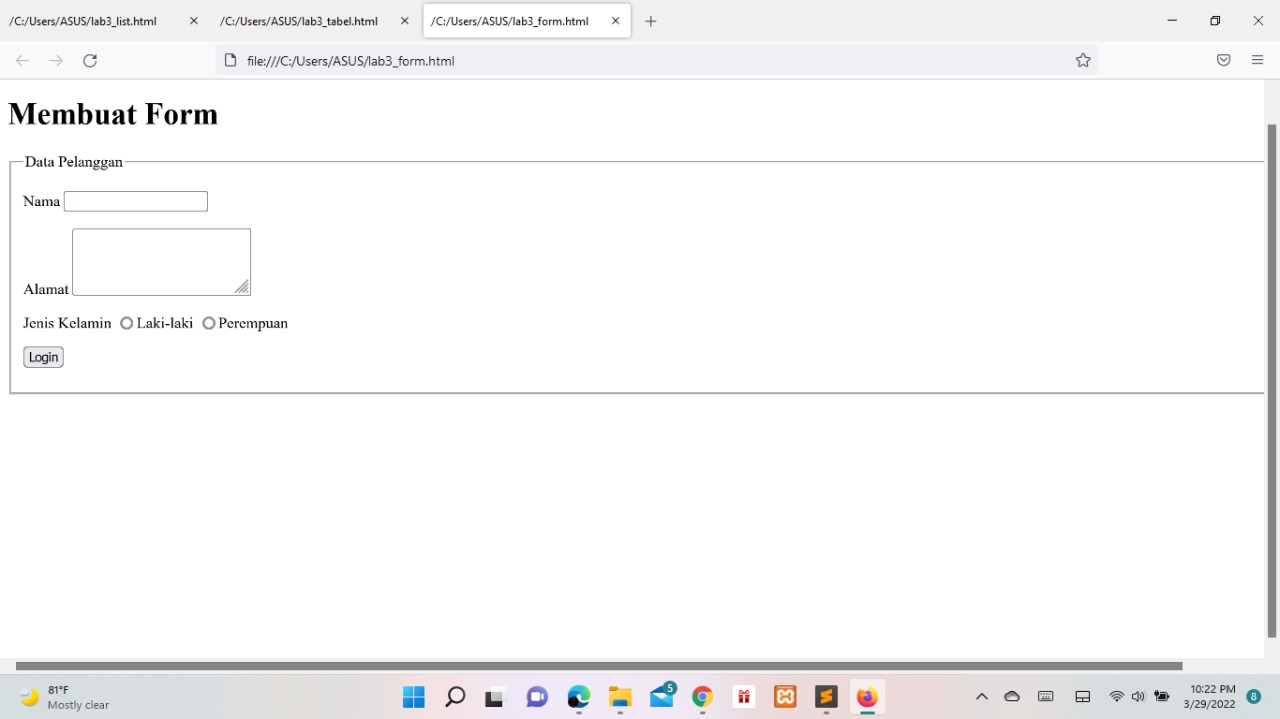Switch to the lab3_list.html tab
Image resolution: width=1280 pixels, height=719 pixels.
click(104, 21)
